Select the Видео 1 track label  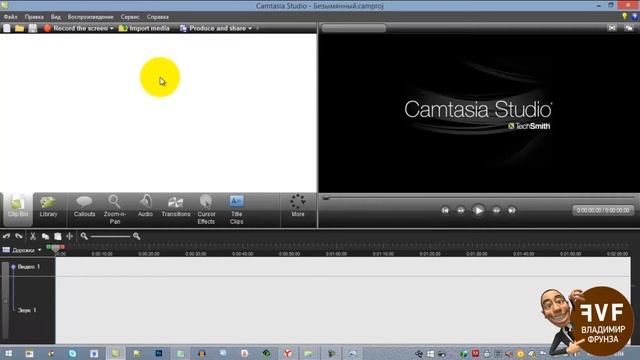point(29,267)
